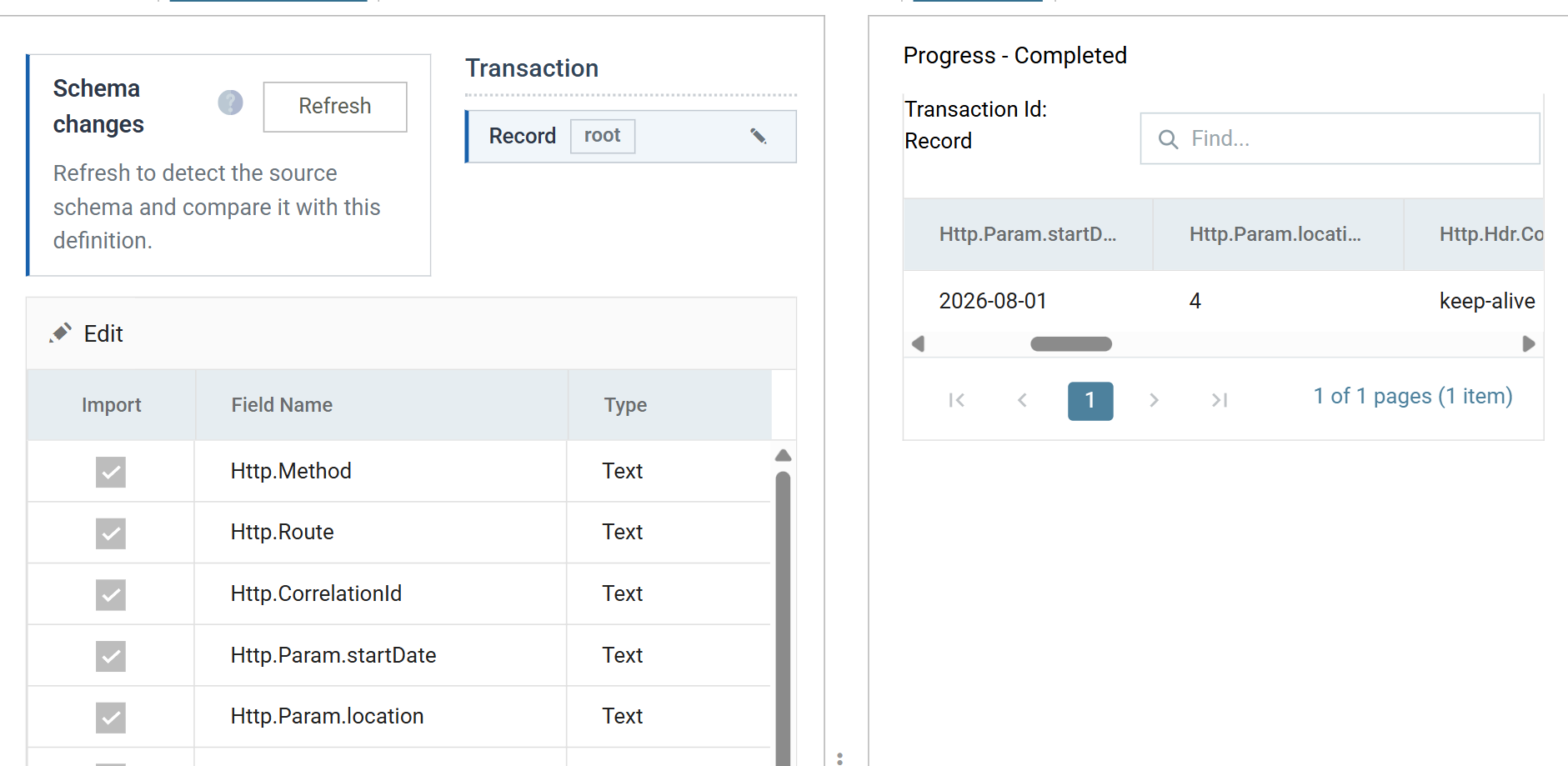The image size is (1568, 766).
Task: Go to the previous results page
Action: coord(1022,400)
